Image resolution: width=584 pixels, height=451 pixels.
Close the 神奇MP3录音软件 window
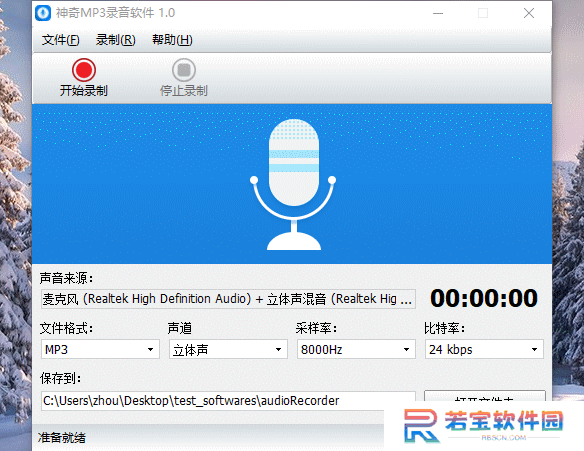tap(529, 13)
